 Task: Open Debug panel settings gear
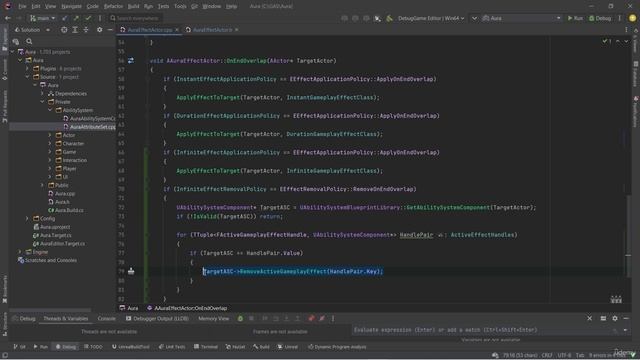point(615,318)
